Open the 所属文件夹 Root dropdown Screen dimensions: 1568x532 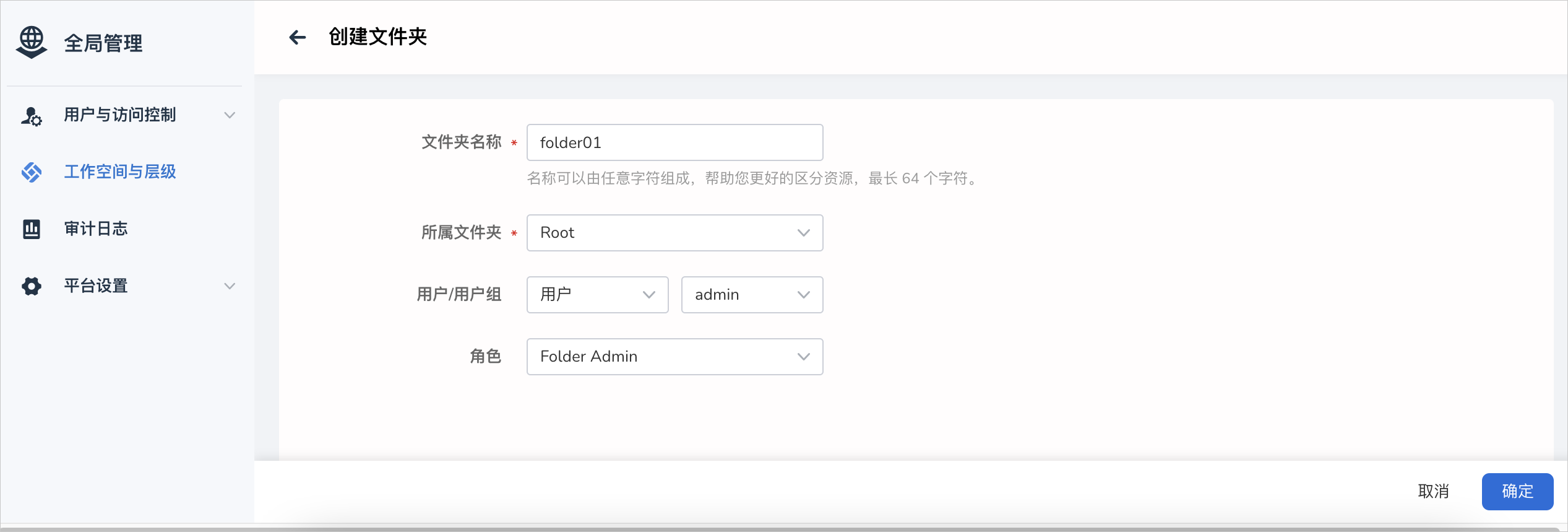point(674,233)
